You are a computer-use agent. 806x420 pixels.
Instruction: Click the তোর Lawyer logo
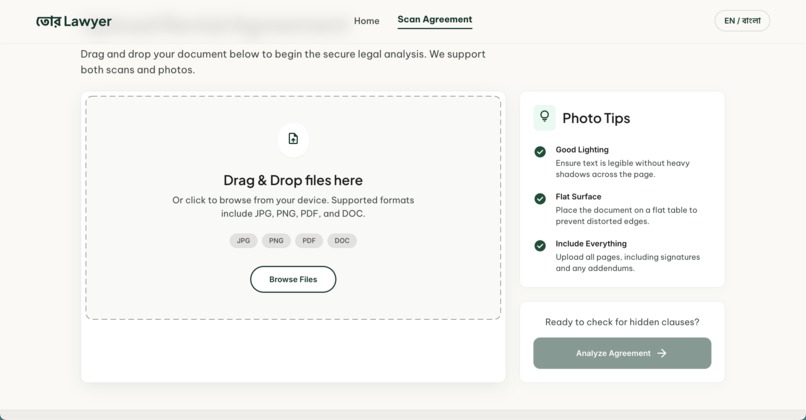click(x=74, y=21)
